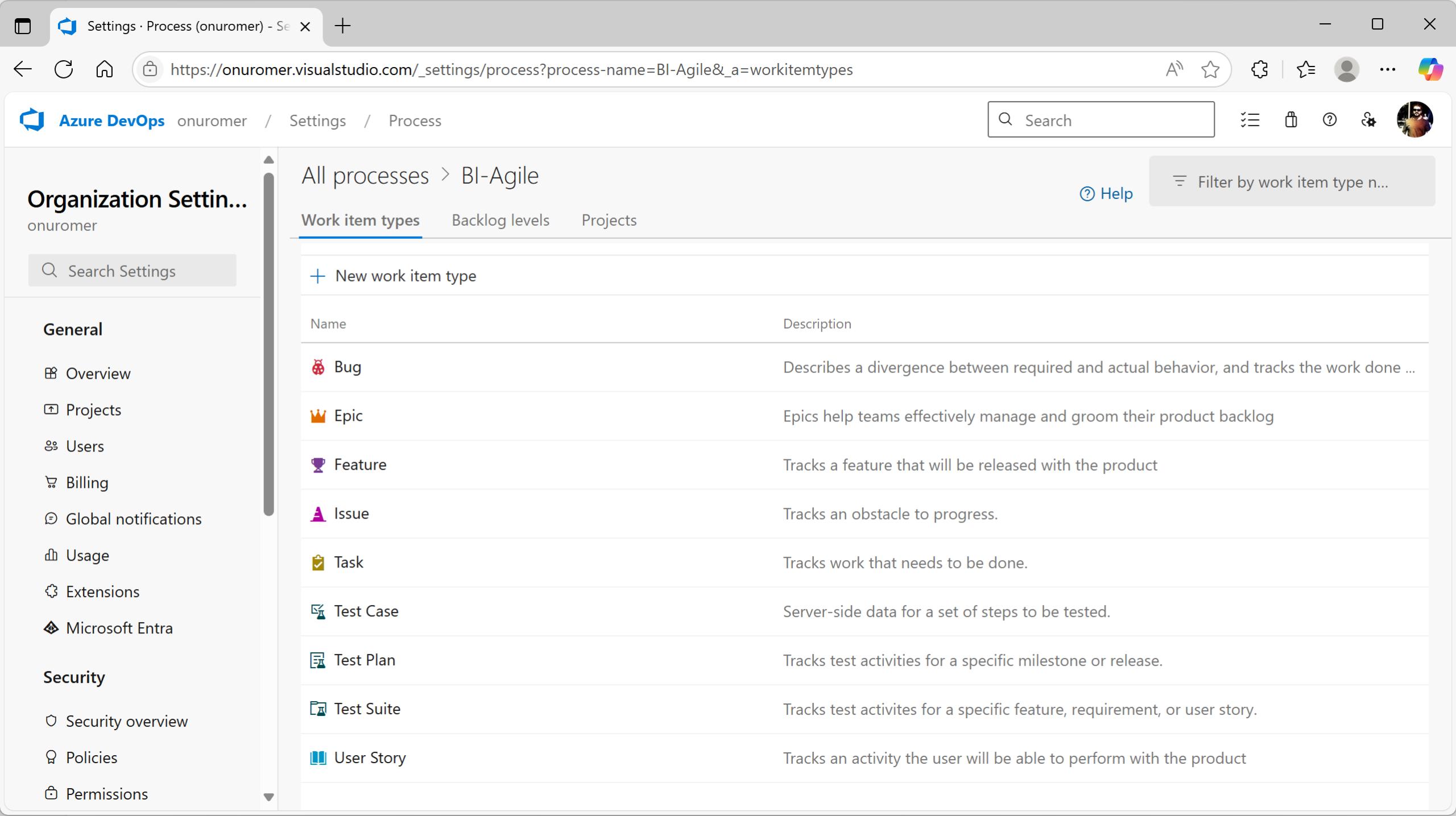Screen dimensions: 1456x816
Task: Click the plus icon for new work item type
Action: click(x=317, y=276)
